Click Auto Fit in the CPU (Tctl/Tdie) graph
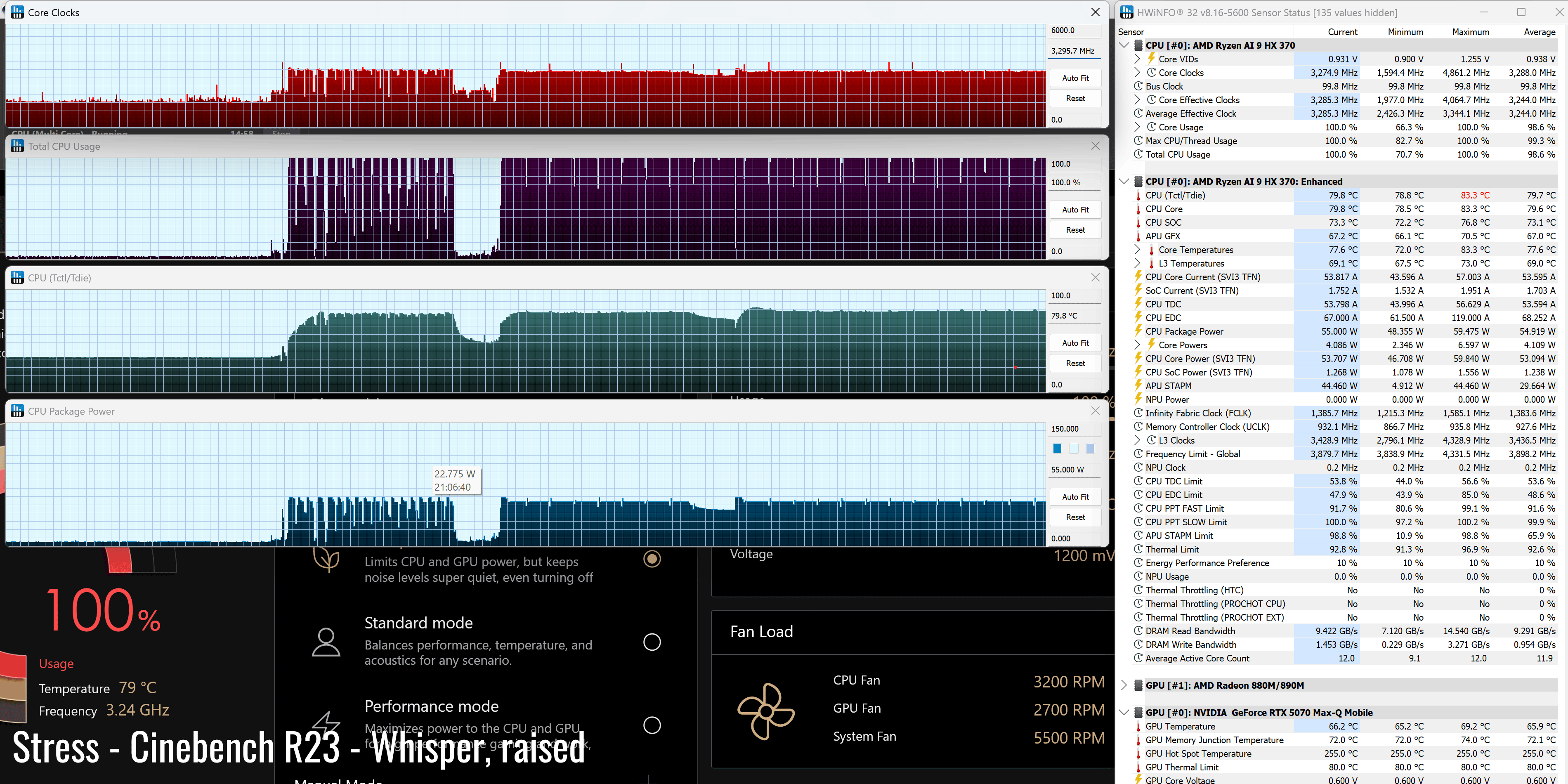The width and height of the screenshot is (1568, 784). [1075, 343]
